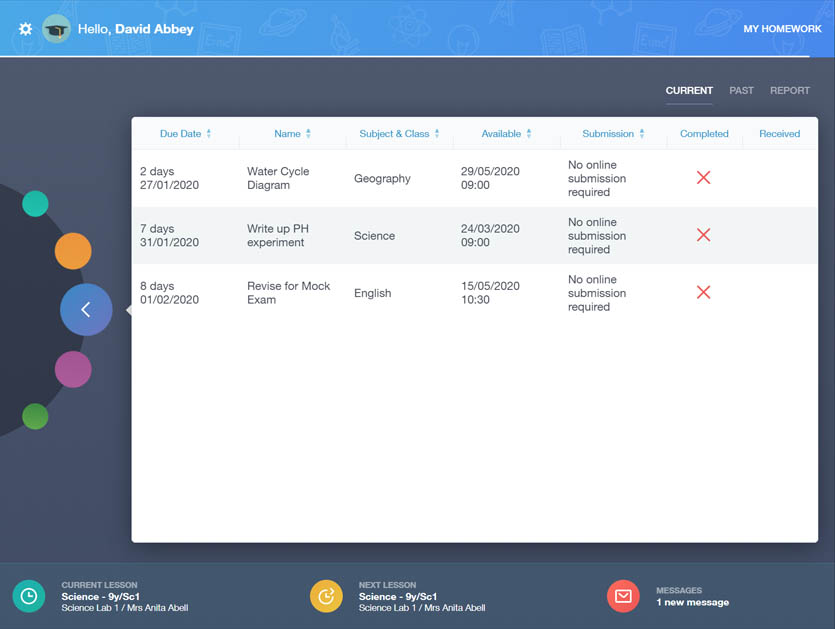
Task: Click the 'Science' subject cell in table
Action: [x=374, y=235]
